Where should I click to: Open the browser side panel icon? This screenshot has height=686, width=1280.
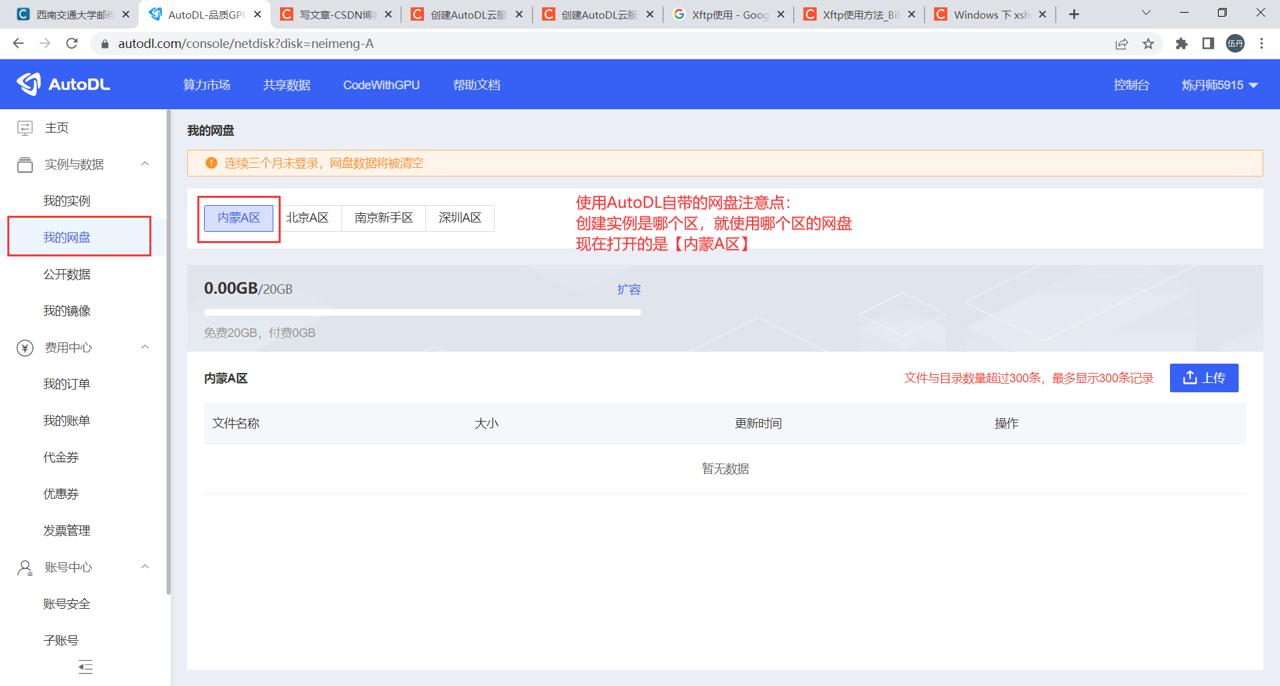[x=1208, y=44]
